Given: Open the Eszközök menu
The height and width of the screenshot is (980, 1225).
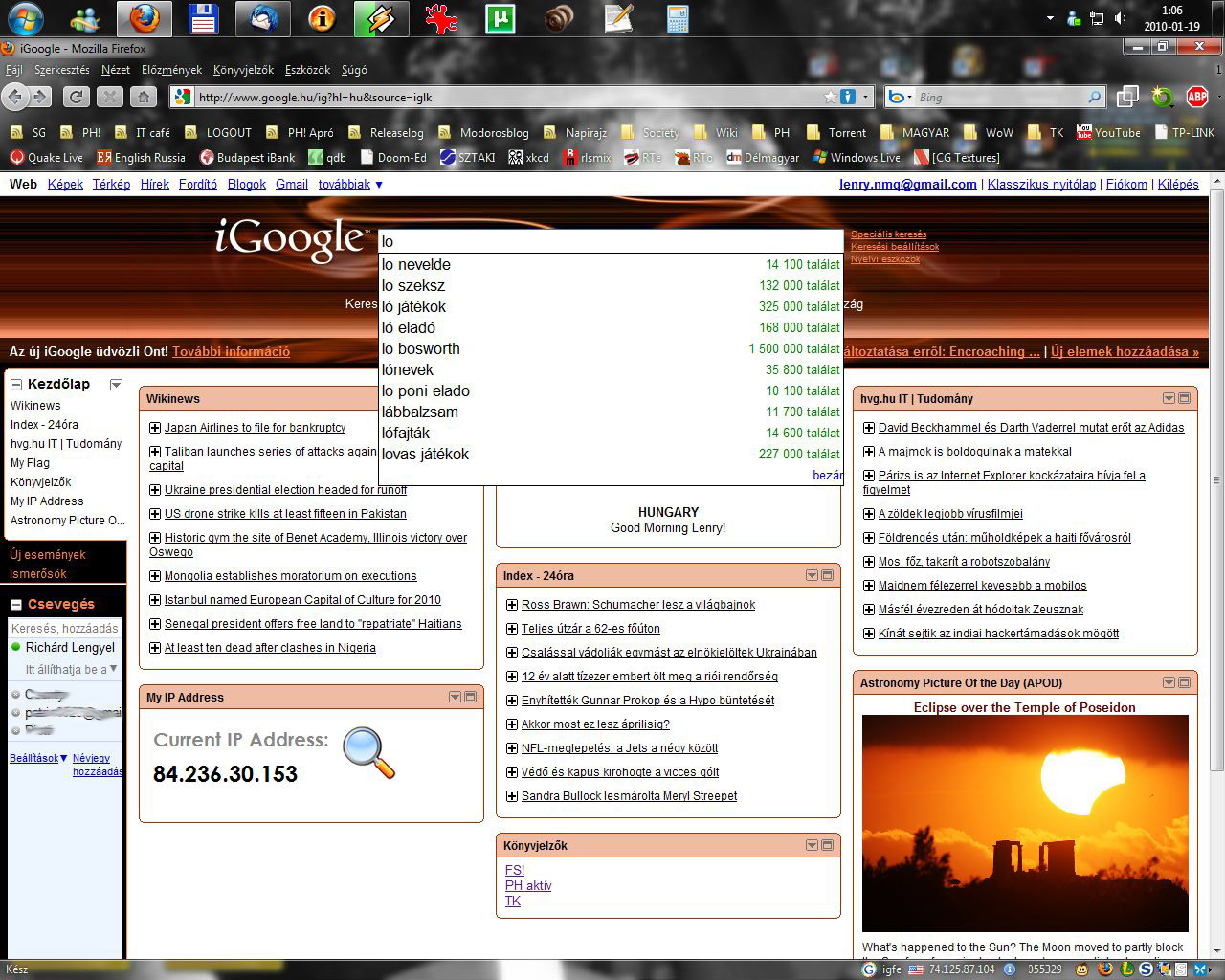Looking at the screenshot, I should 307,70.
